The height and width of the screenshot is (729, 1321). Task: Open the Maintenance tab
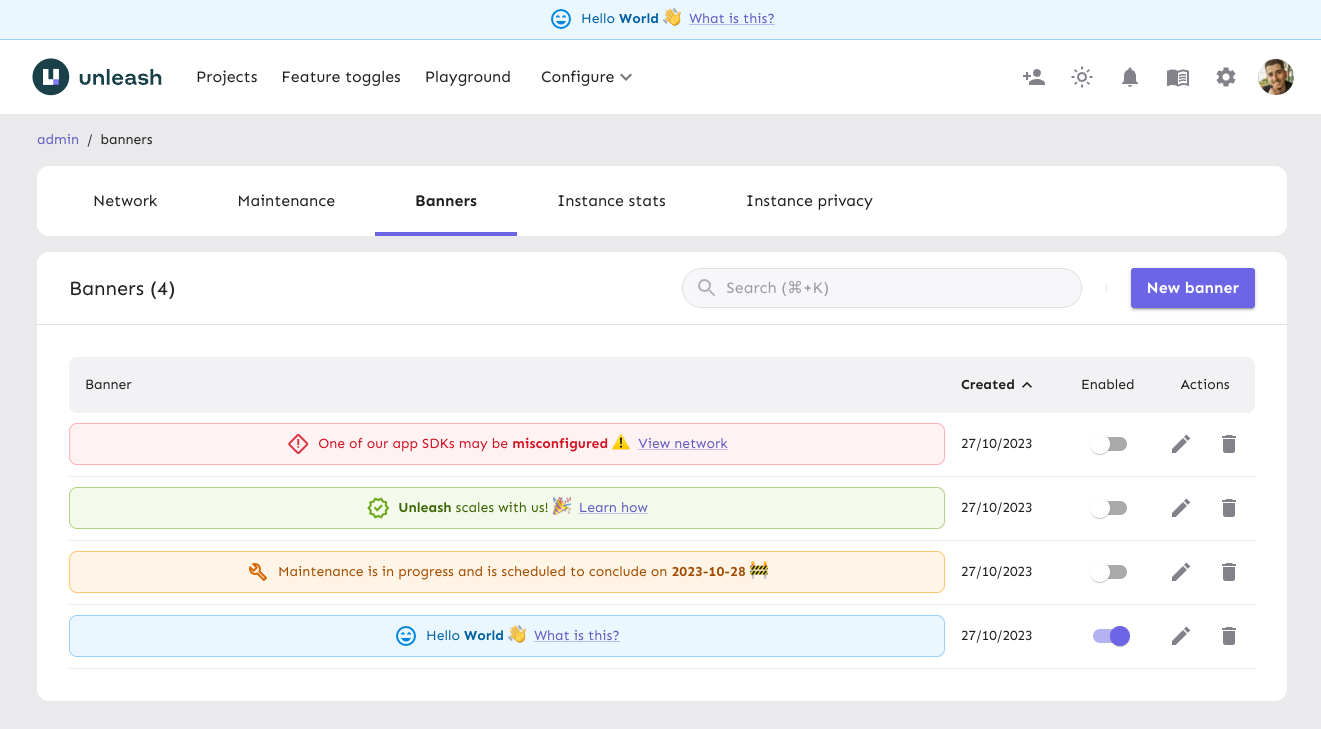[286, 201]
